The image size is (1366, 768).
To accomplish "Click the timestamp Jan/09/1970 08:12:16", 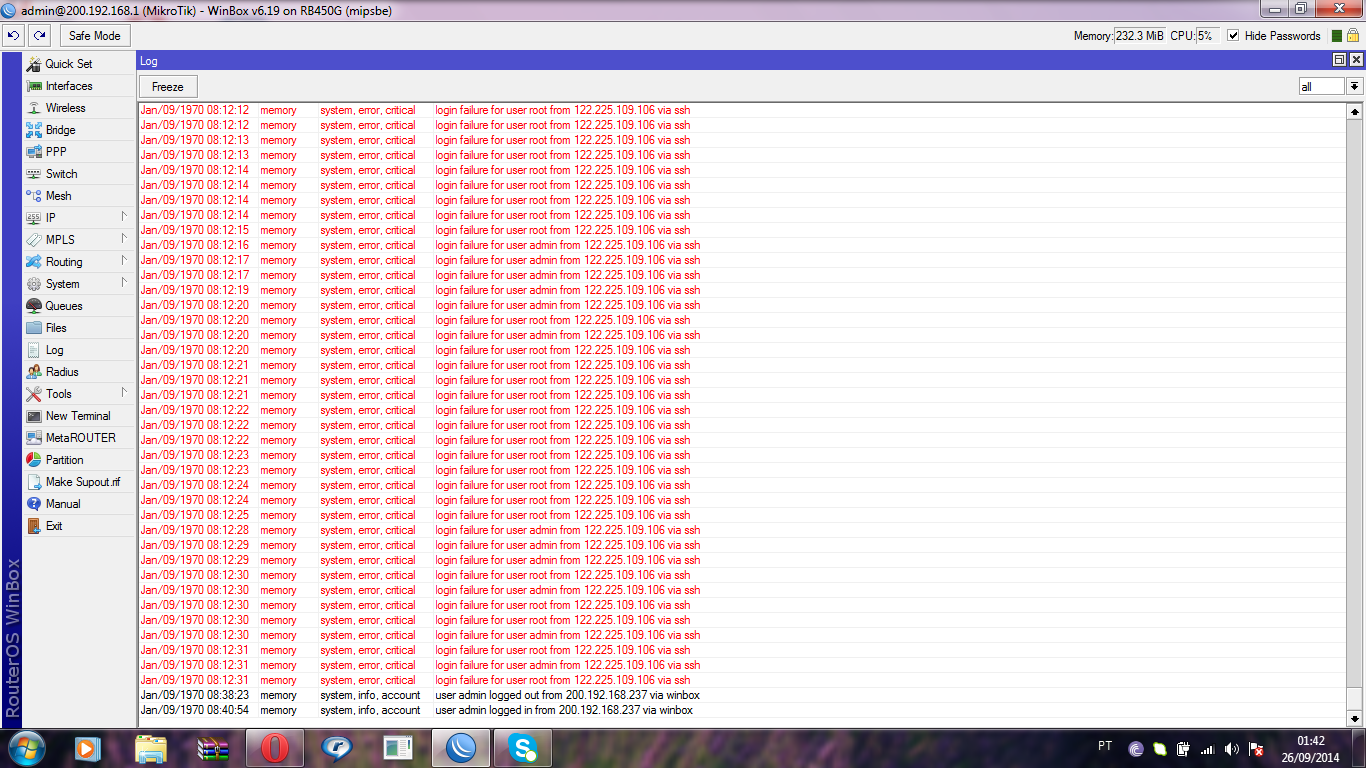I will 195,245.
